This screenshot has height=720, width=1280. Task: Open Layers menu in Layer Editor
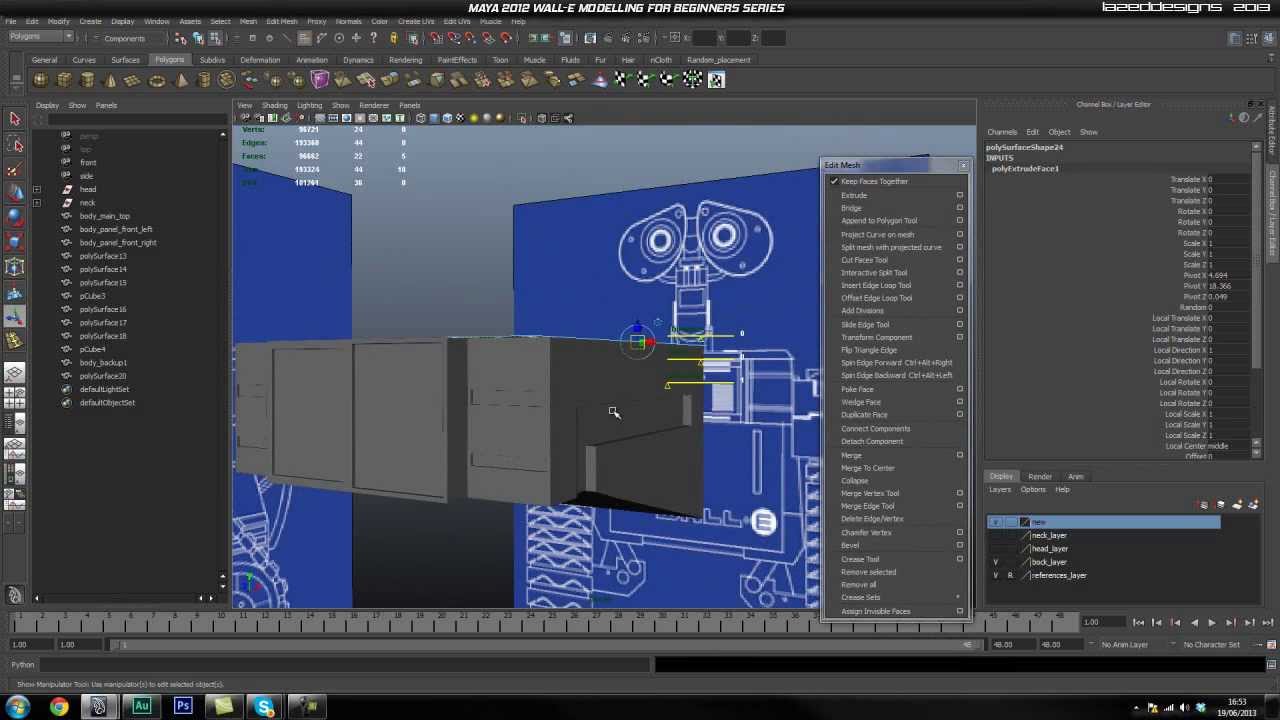click(1000, 490)
